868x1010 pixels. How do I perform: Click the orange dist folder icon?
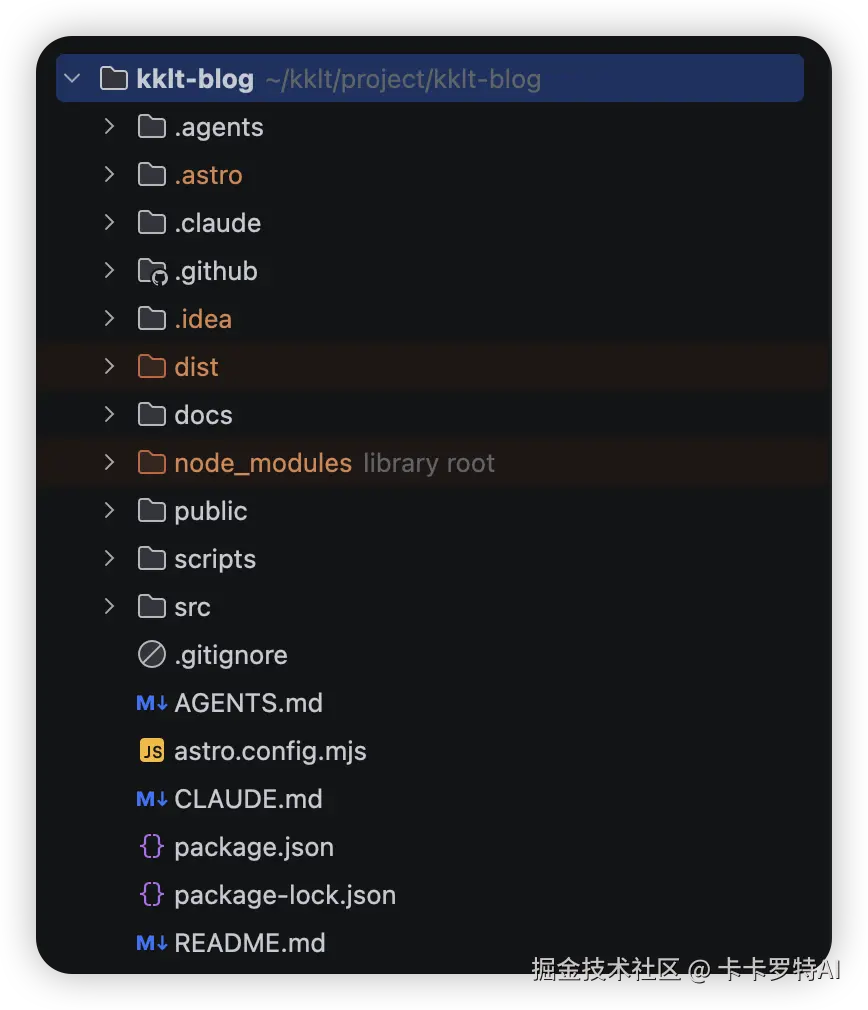pos(152,367)
